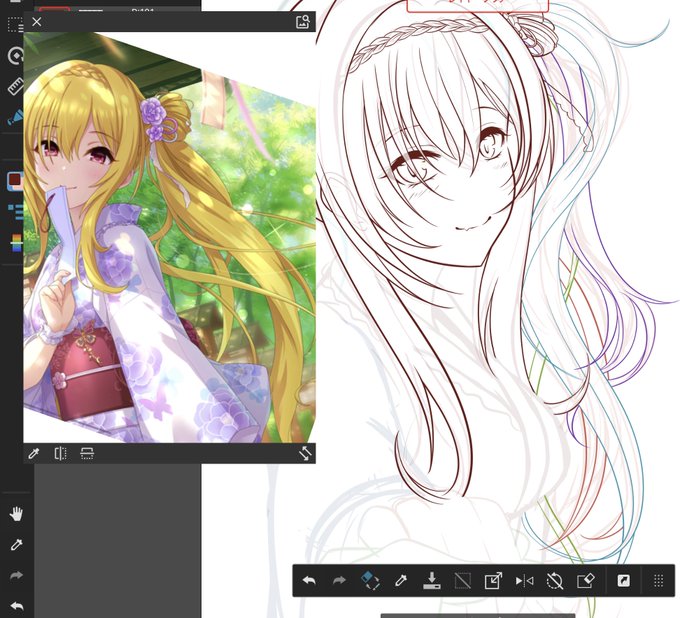The height and width of the screenshot is (618, 680).
Task: Select the ruler tool in left toolbar
Action: (x=16, y=87)
